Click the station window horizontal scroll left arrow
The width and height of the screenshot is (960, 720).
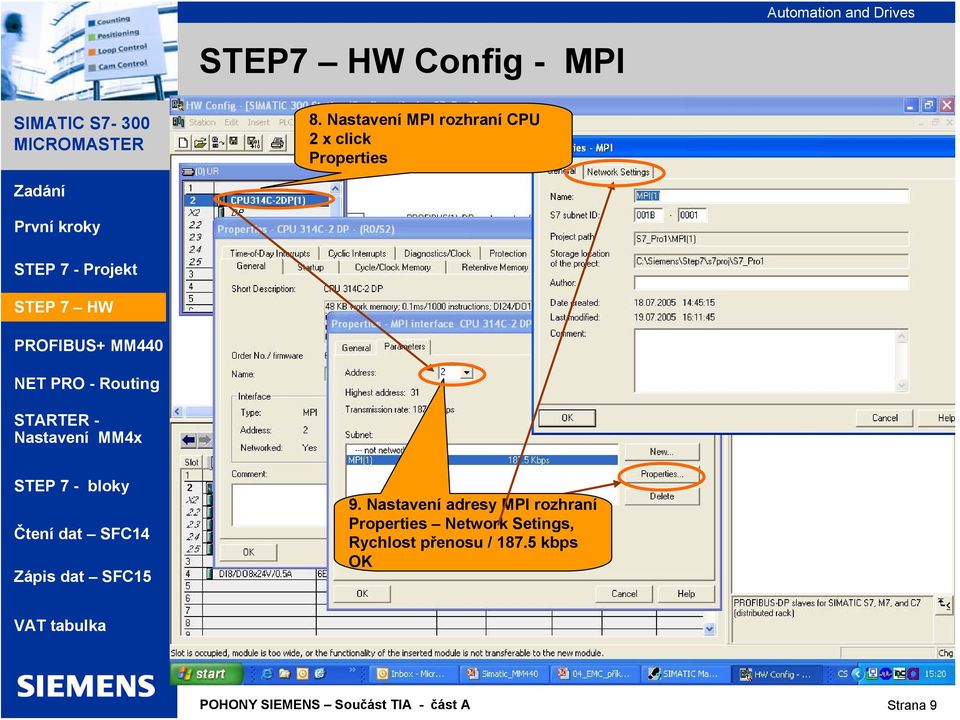click(178, 412)
